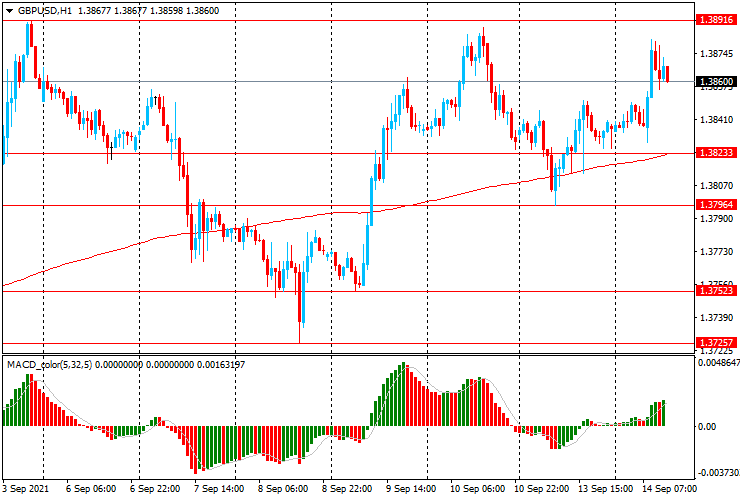Select the 1.37964 red price level label
740x500 pixels.
click(x=717, y=204)
